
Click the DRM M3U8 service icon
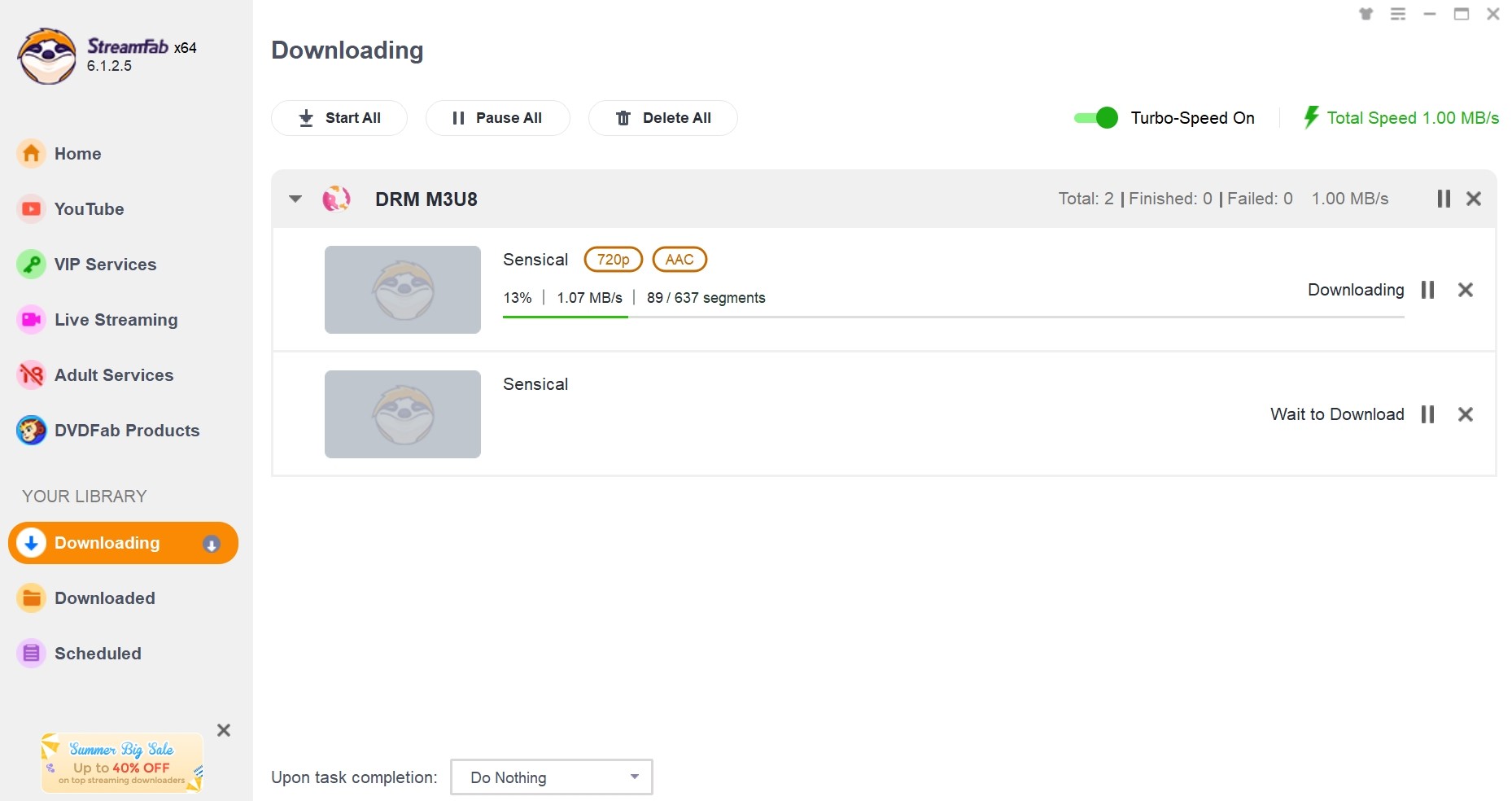tap(336, 199)
